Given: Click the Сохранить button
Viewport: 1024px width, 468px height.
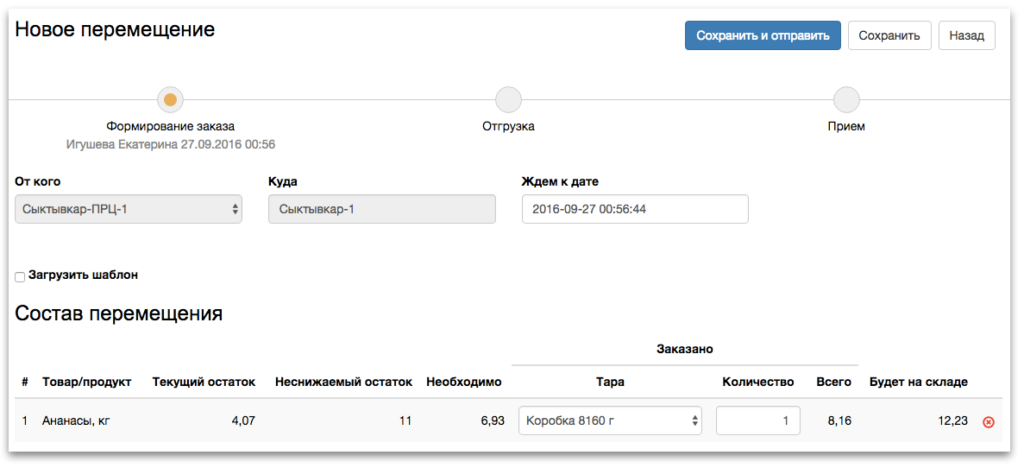Looking at the screenshot, I should click(889, 35).
